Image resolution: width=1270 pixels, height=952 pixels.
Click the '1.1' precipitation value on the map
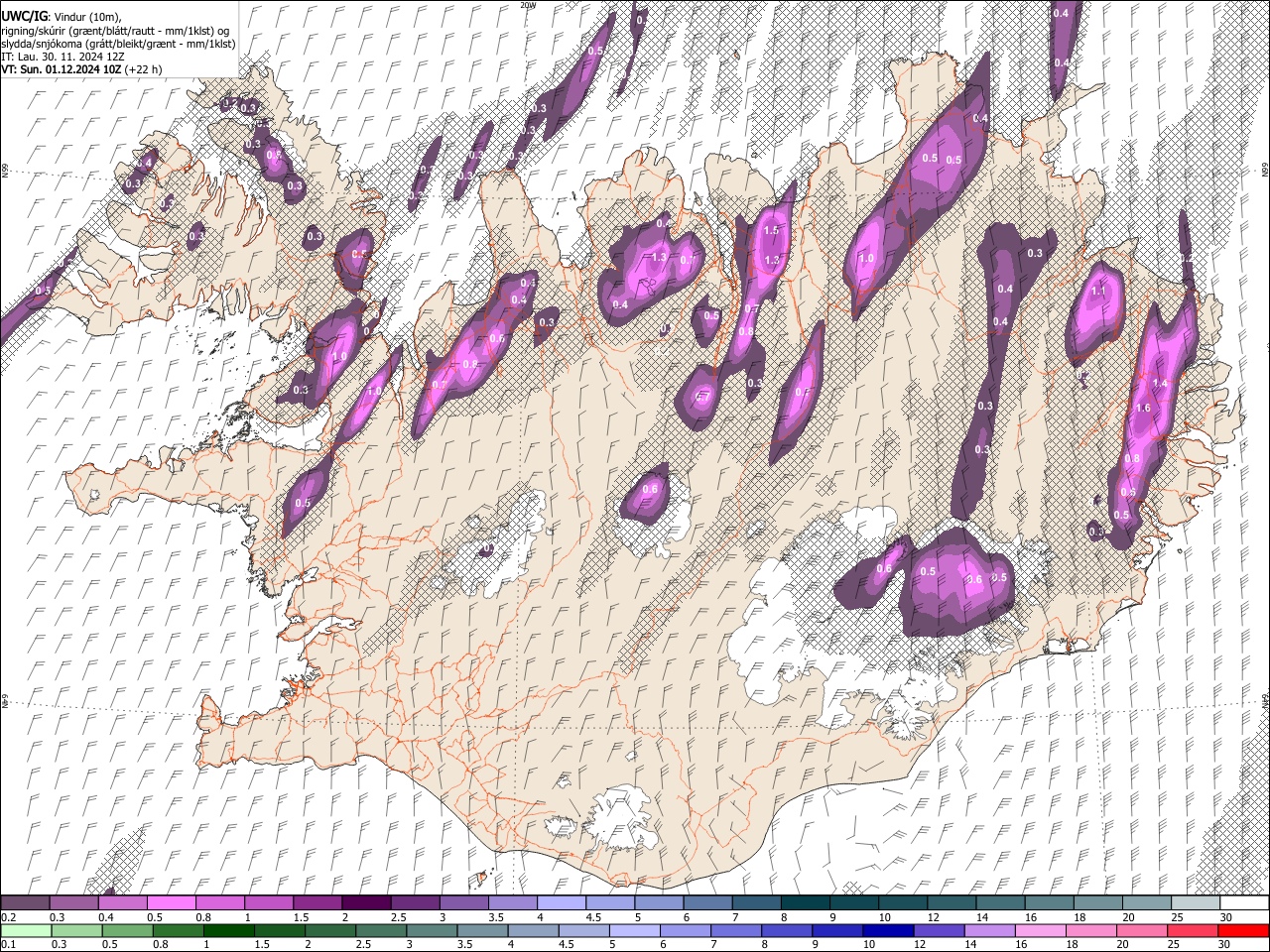[1098, 293]
